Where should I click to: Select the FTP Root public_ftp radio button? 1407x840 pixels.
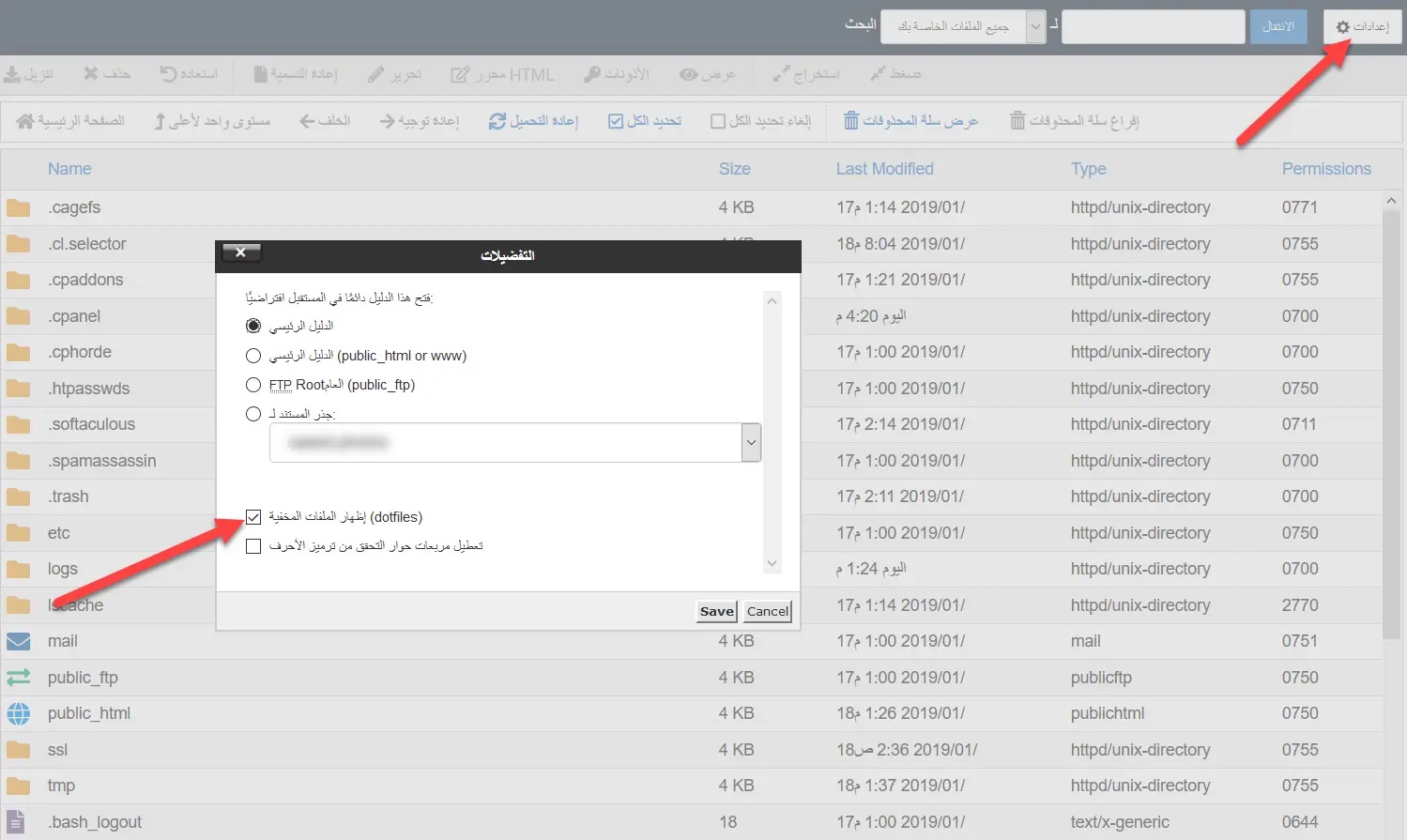coord(252,385)
